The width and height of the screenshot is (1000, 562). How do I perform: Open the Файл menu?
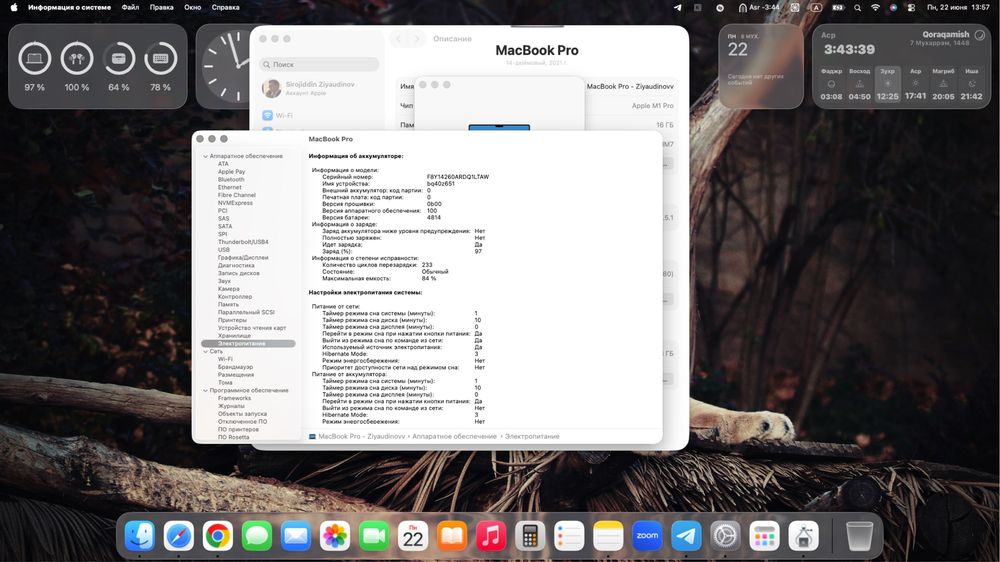(130, 8)
